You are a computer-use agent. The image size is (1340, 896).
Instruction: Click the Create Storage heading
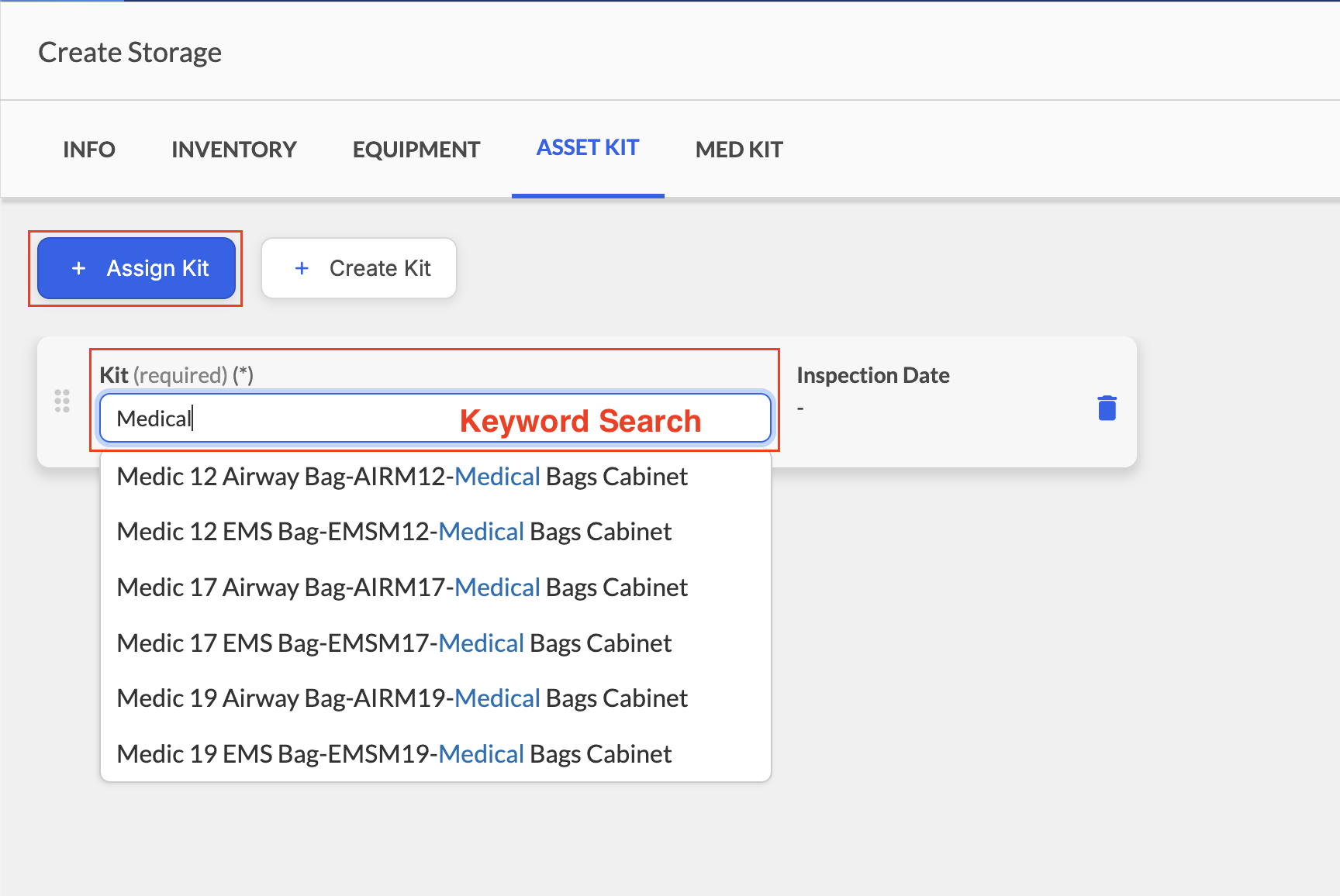[130, 53]
